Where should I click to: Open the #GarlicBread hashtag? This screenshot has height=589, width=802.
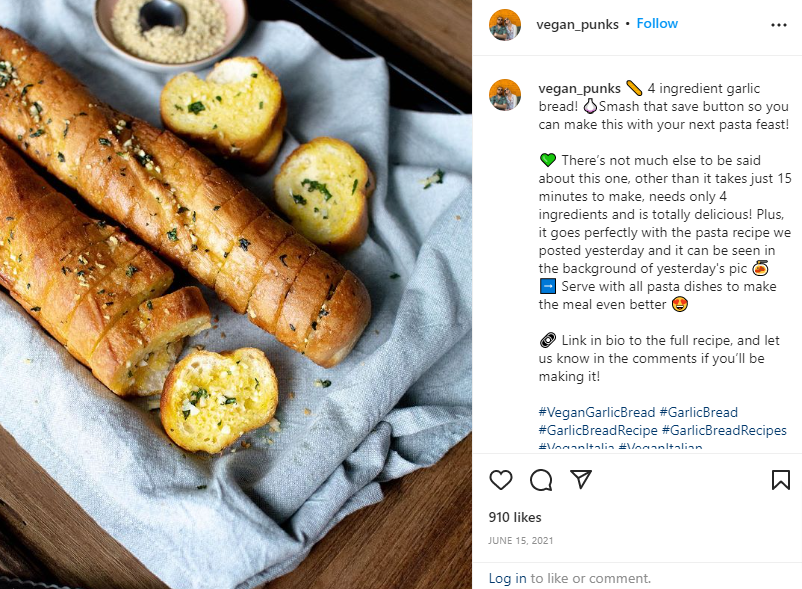coord(698,412)
